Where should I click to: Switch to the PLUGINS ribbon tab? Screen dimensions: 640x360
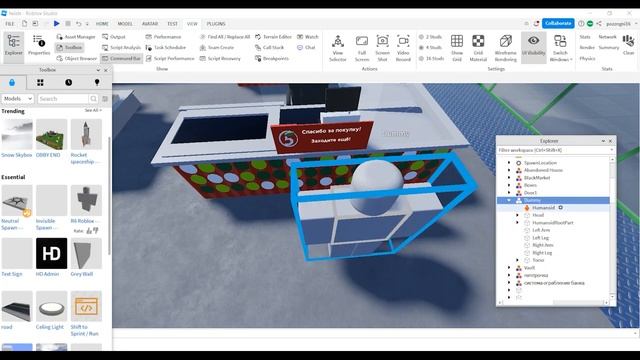click(216, 24)
